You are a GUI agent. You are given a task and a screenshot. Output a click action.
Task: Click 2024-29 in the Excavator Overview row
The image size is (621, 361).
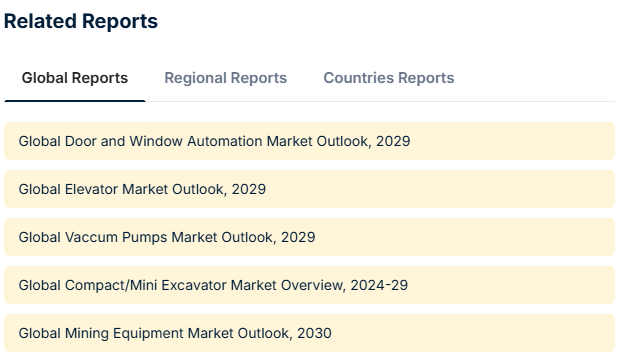pyautogui.click(x=379, y=285)
